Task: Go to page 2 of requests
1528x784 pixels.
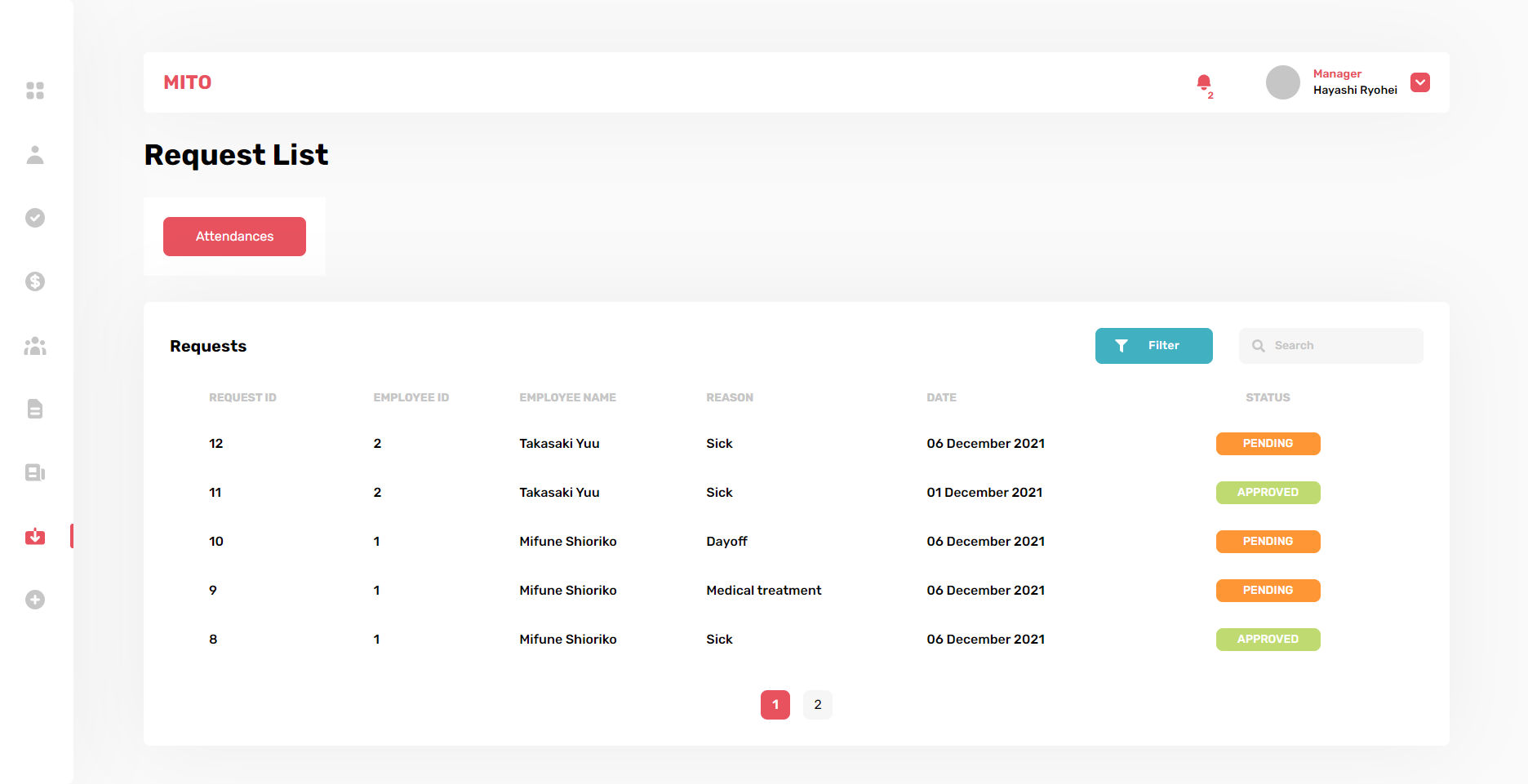Action: click(817, 705)
